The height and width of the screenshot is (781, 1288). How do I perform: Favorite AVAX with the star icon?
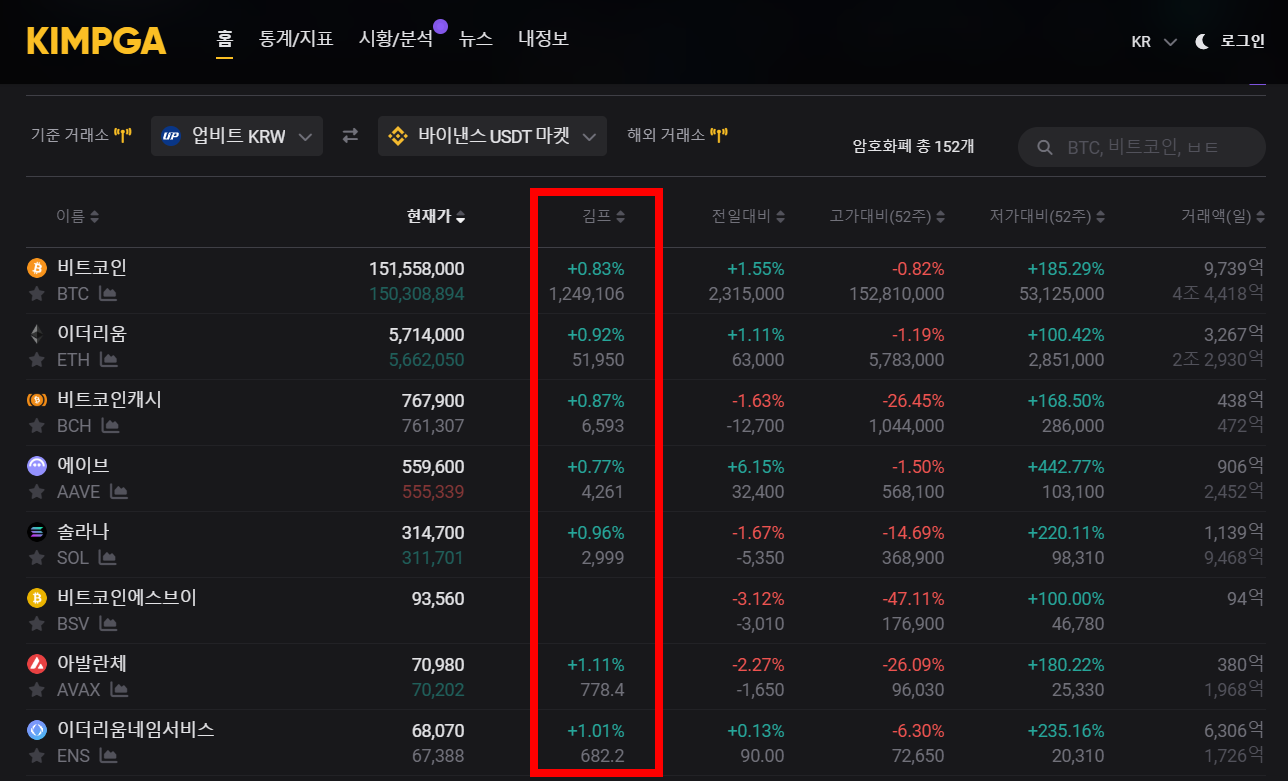[x=37, y=690]
